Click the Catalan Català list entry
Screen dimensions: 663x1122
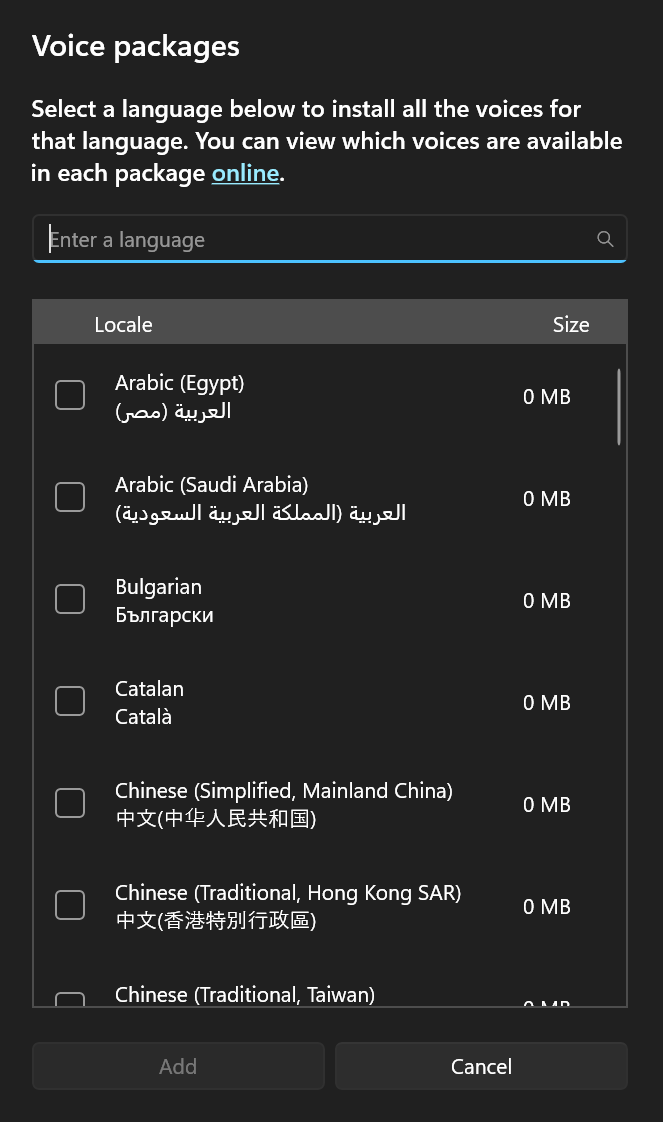(x=149, y=702)
